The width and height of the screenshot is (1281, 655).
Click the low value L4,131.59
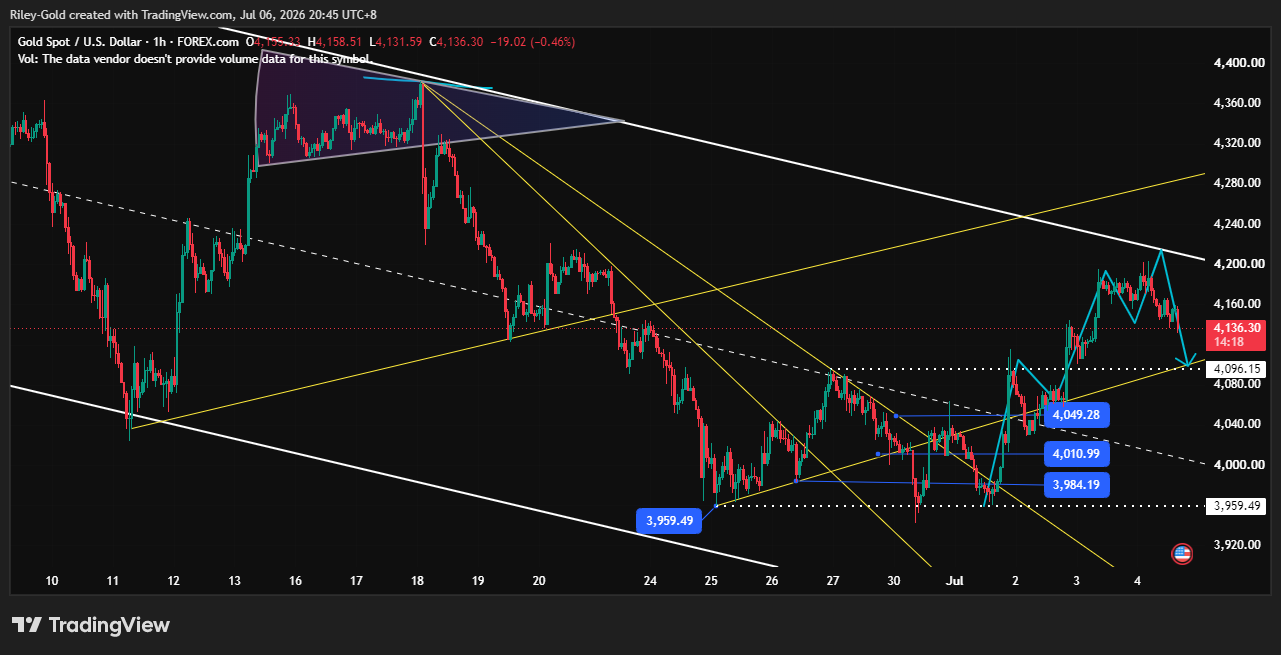[395, 42]
